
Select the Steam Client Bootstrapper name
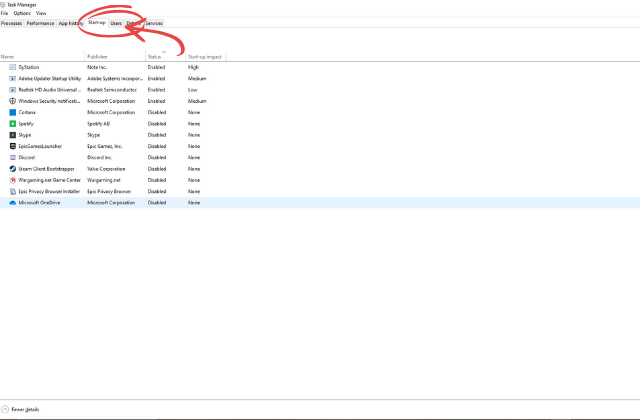coord(47,169)
